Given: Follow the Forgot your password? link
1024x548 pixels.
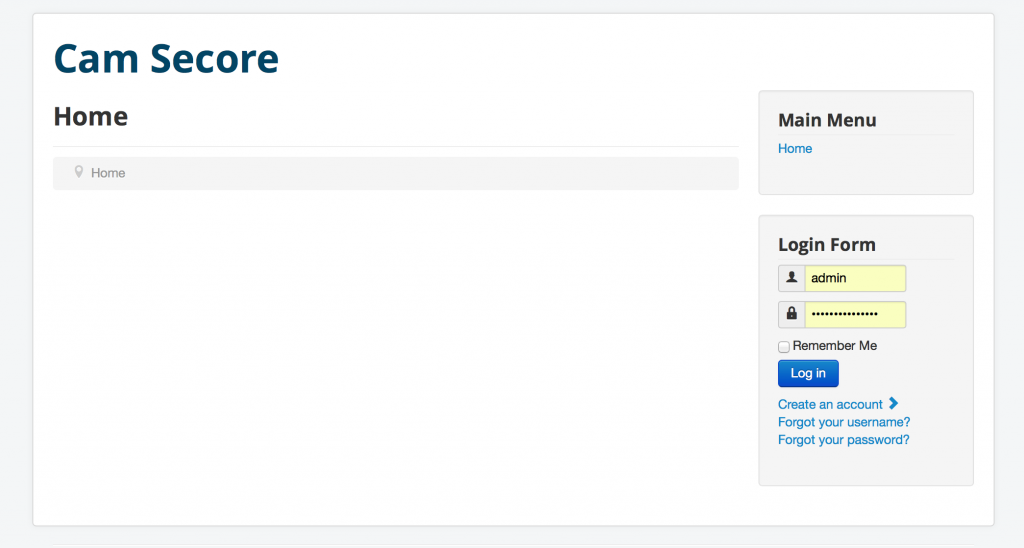Looking at the screenshot, I should 843,440.
